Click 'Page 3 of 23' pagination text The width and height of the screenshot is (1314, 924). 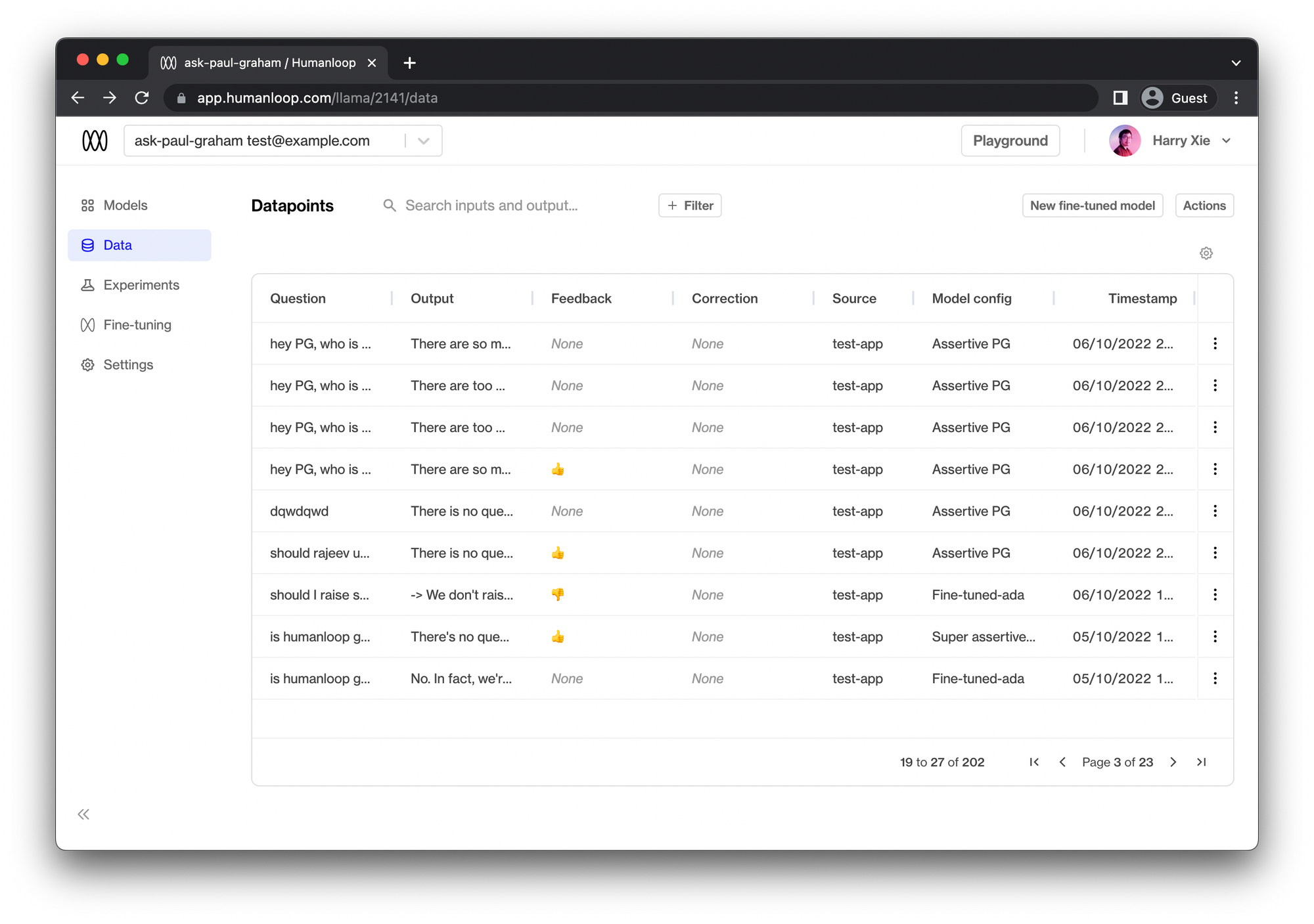(1118, 762)
